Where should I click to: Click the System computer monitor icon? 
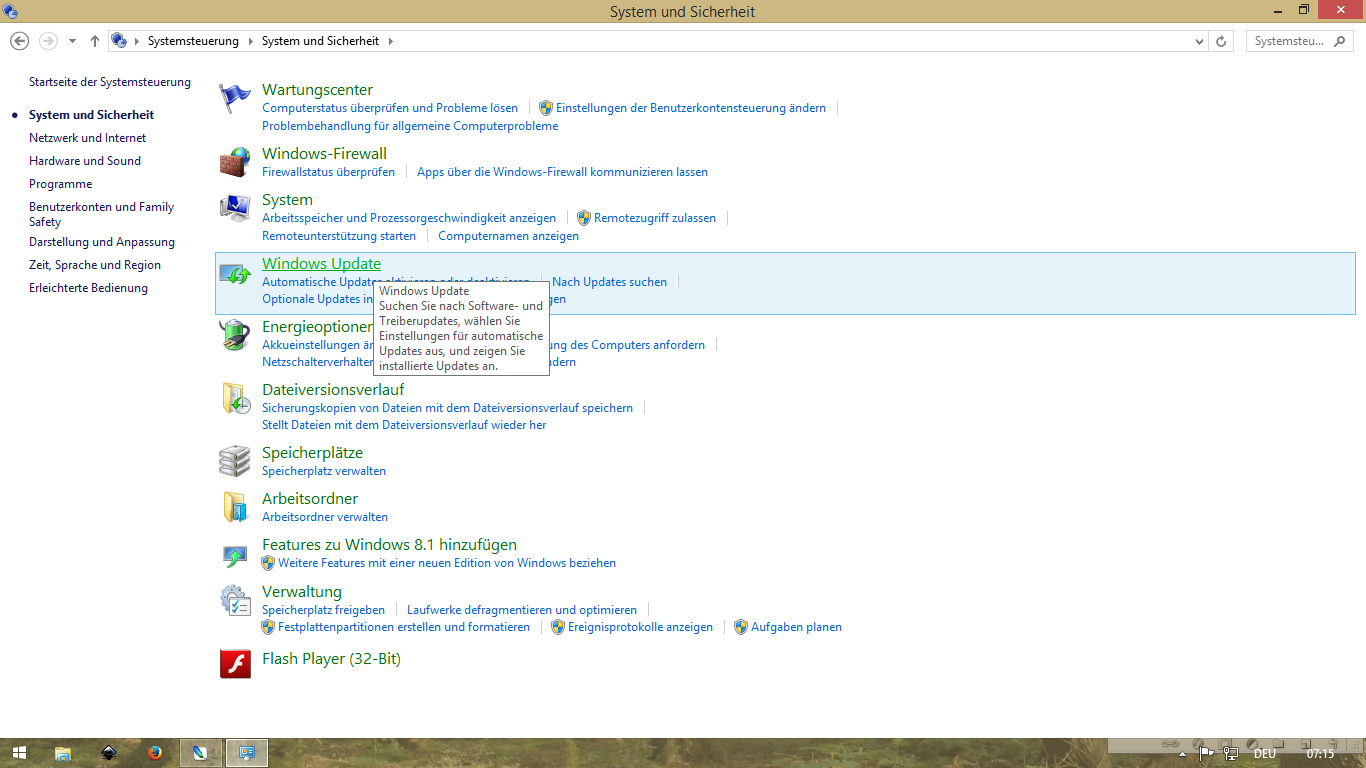(x=235, y=208)
